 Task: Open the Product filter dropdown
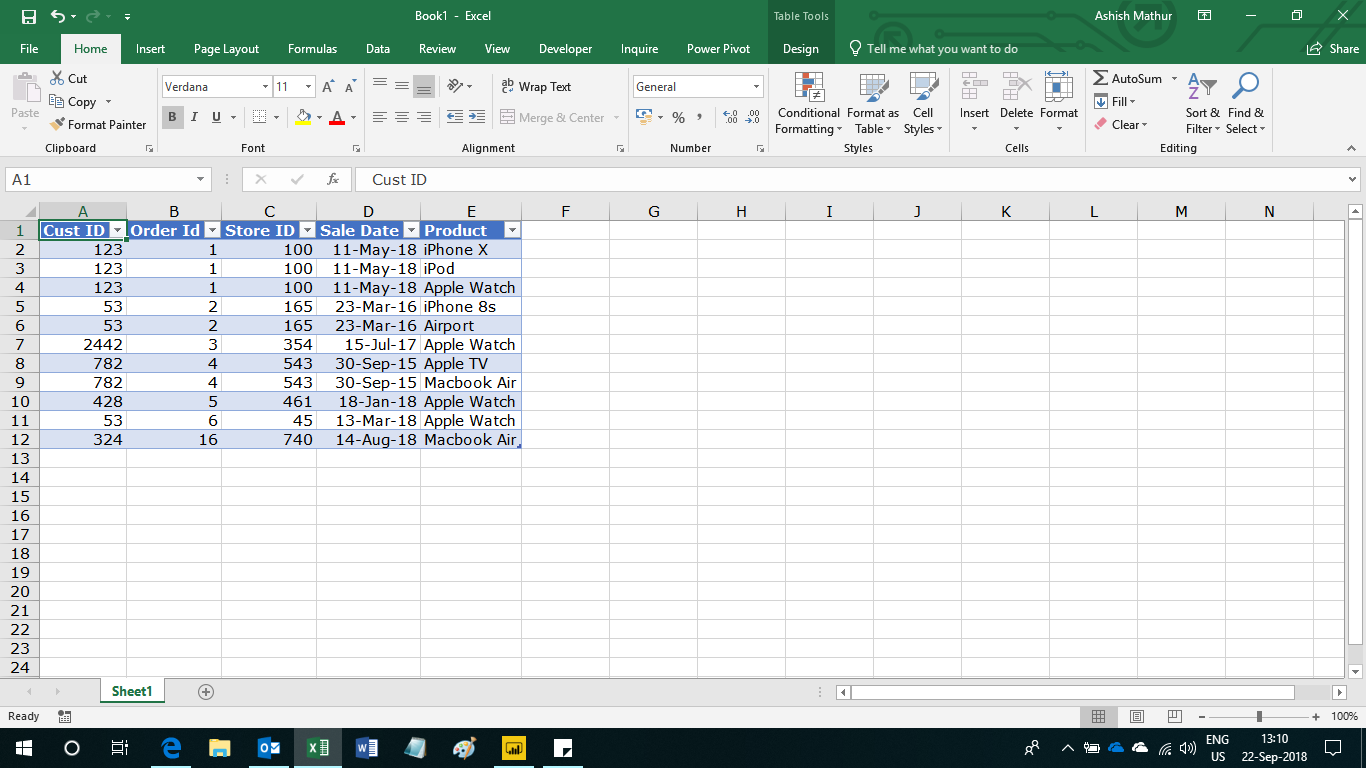[512, 230]
